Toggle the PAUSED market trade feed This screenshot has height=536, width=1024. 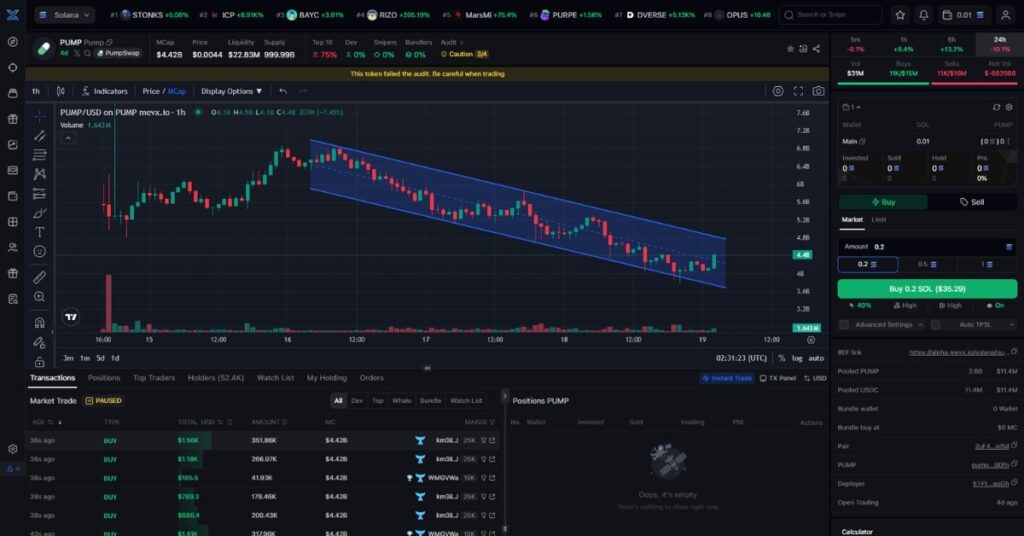pos(104,401)
